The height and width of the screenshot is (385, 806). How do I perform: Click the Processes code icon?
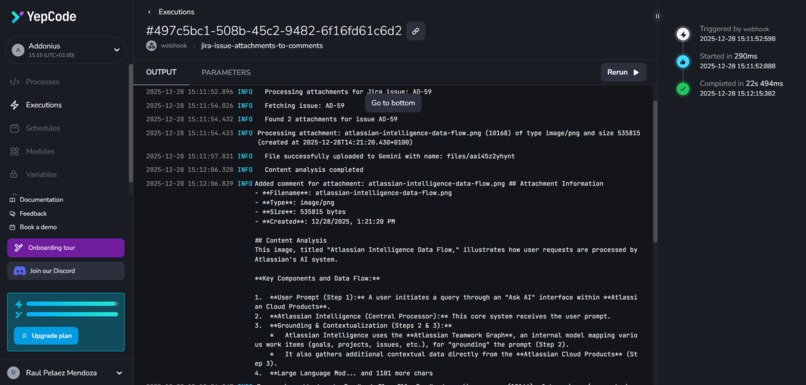14,82
